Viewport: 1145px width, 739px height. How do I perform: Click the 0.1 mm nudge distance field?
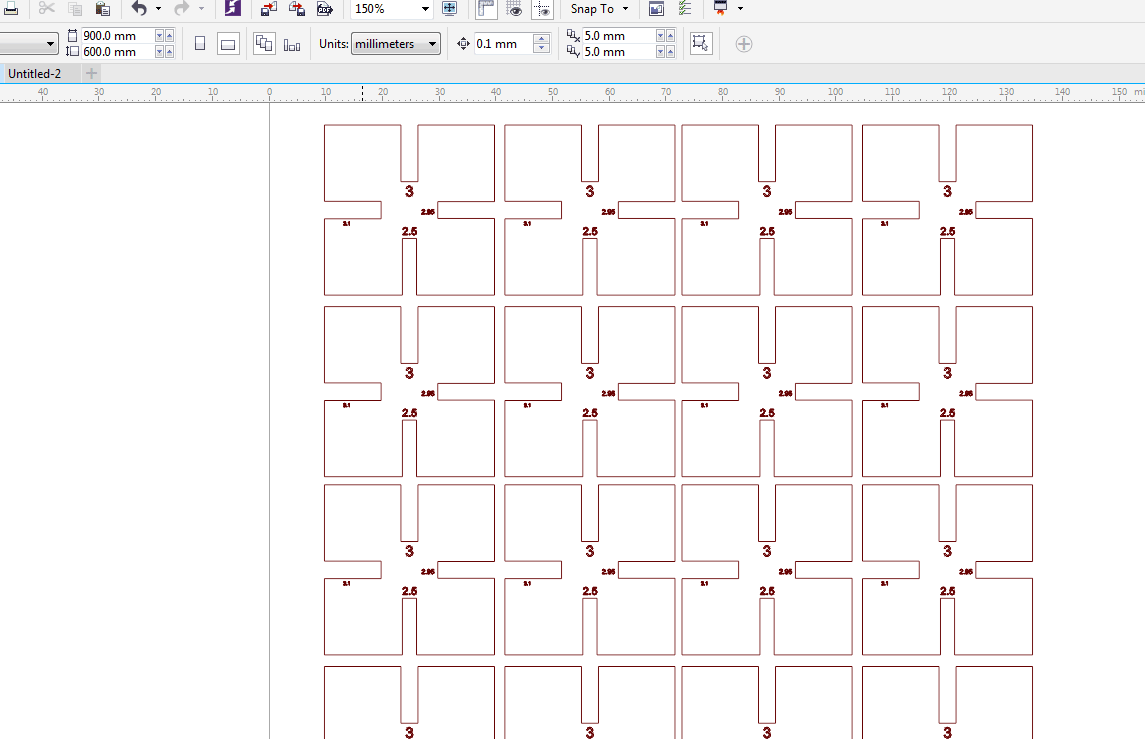[503, 44]
